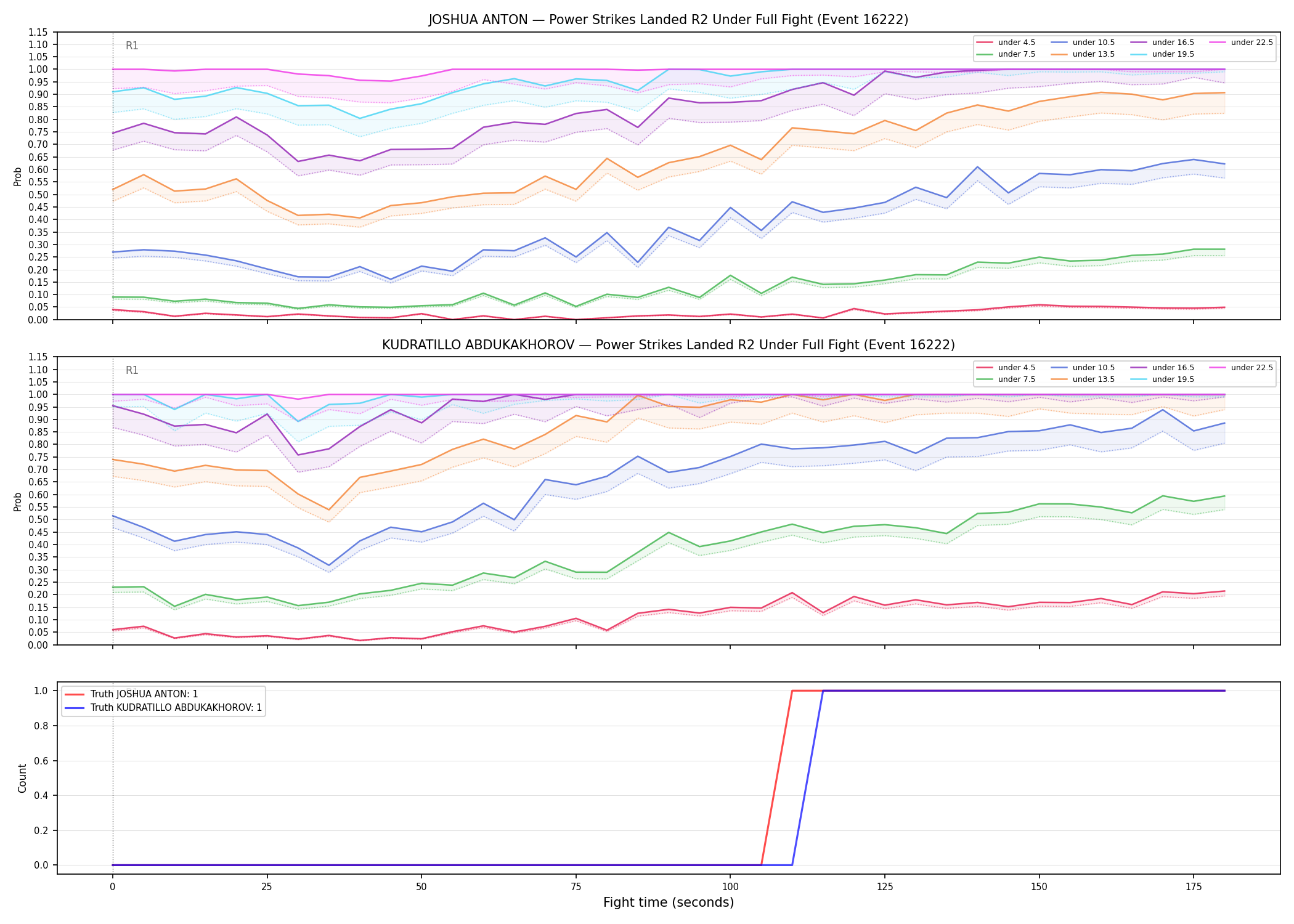Click 'under 19.5' legend entry in middle chart

coord(1163,379)
